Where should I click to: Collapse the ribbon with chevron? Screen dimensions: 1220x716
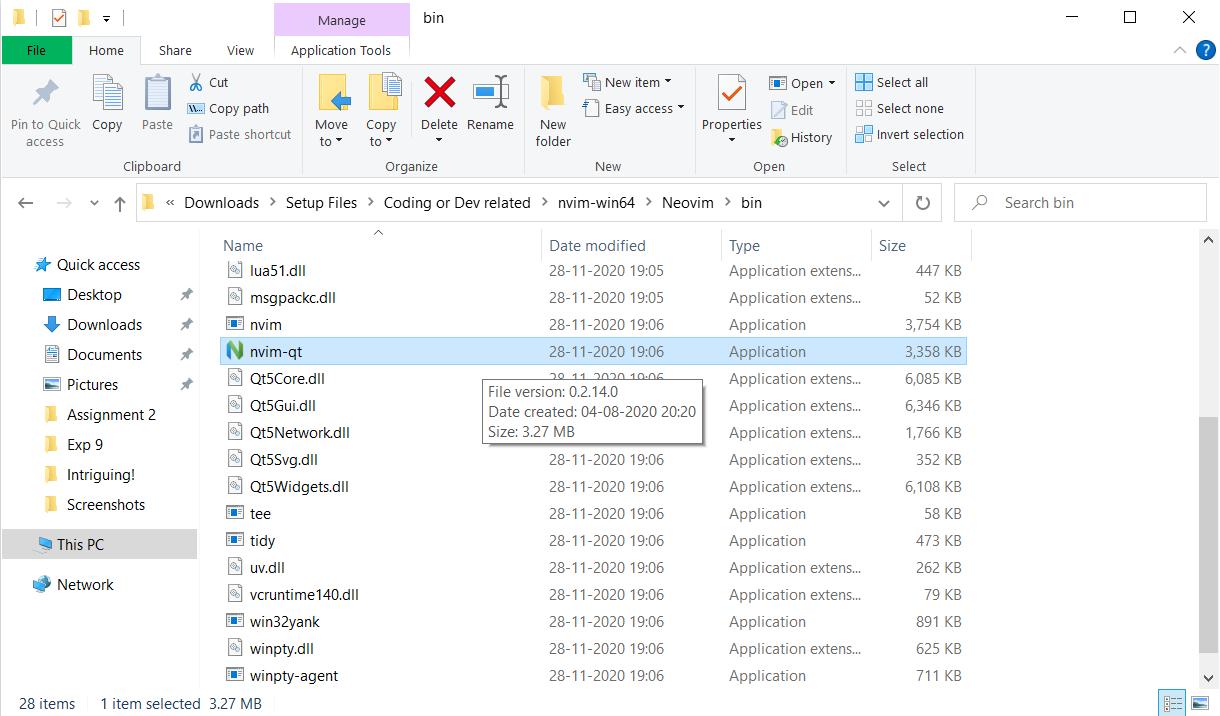[x=1181, y=50]
